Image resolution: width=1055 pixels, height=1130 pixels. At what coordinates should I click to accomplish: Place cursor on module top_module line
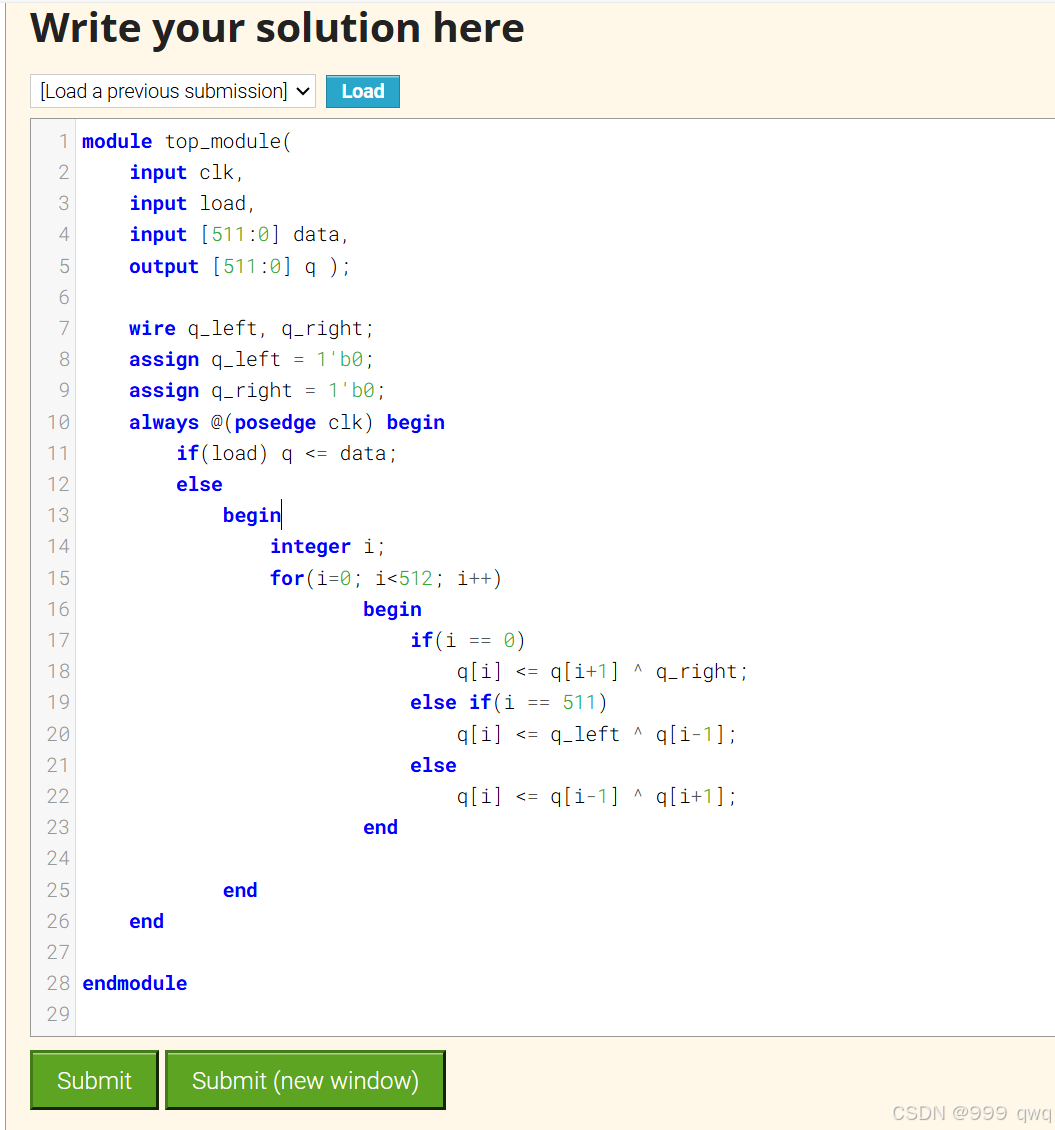coord(185,141)
